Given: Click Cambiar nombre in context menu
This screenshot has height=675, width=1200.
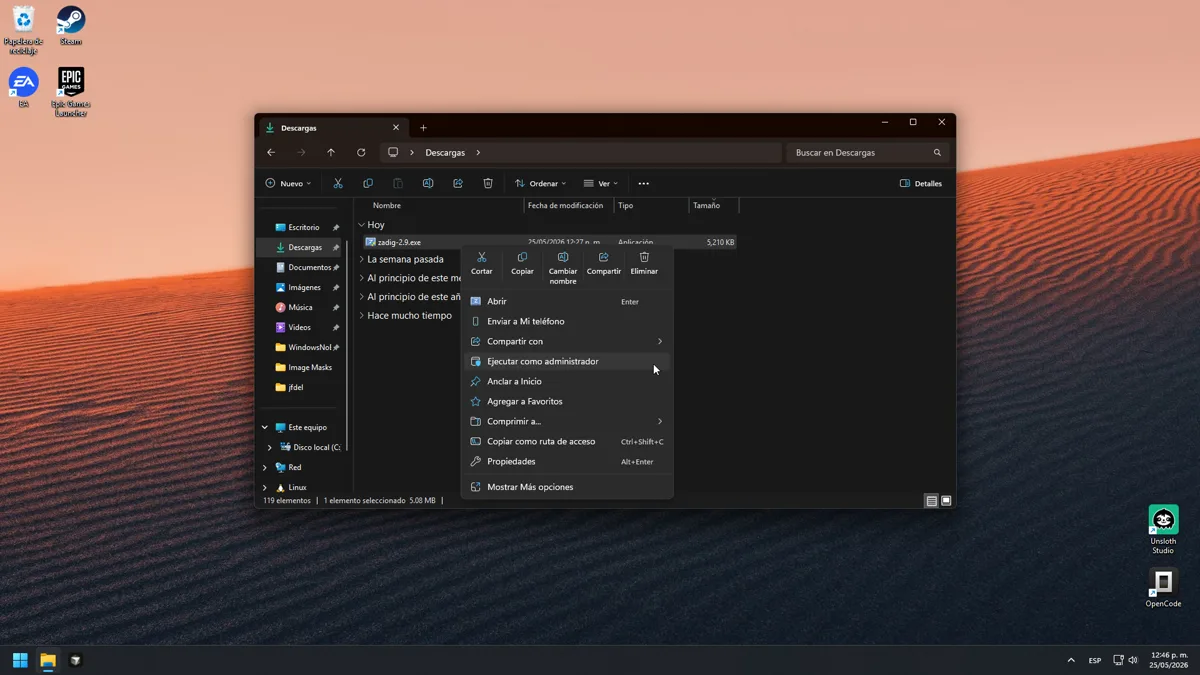Looking at the screenshot, I should 563,266.
